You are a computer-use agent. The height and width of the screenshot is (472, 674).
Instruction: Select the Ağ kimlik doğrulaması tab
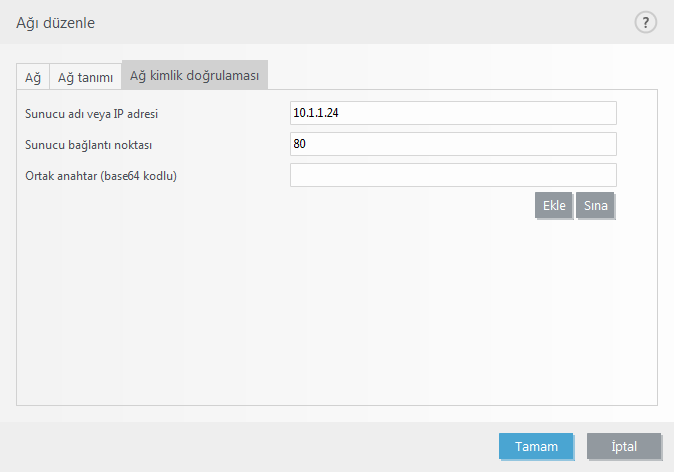(x=194, y=76)
